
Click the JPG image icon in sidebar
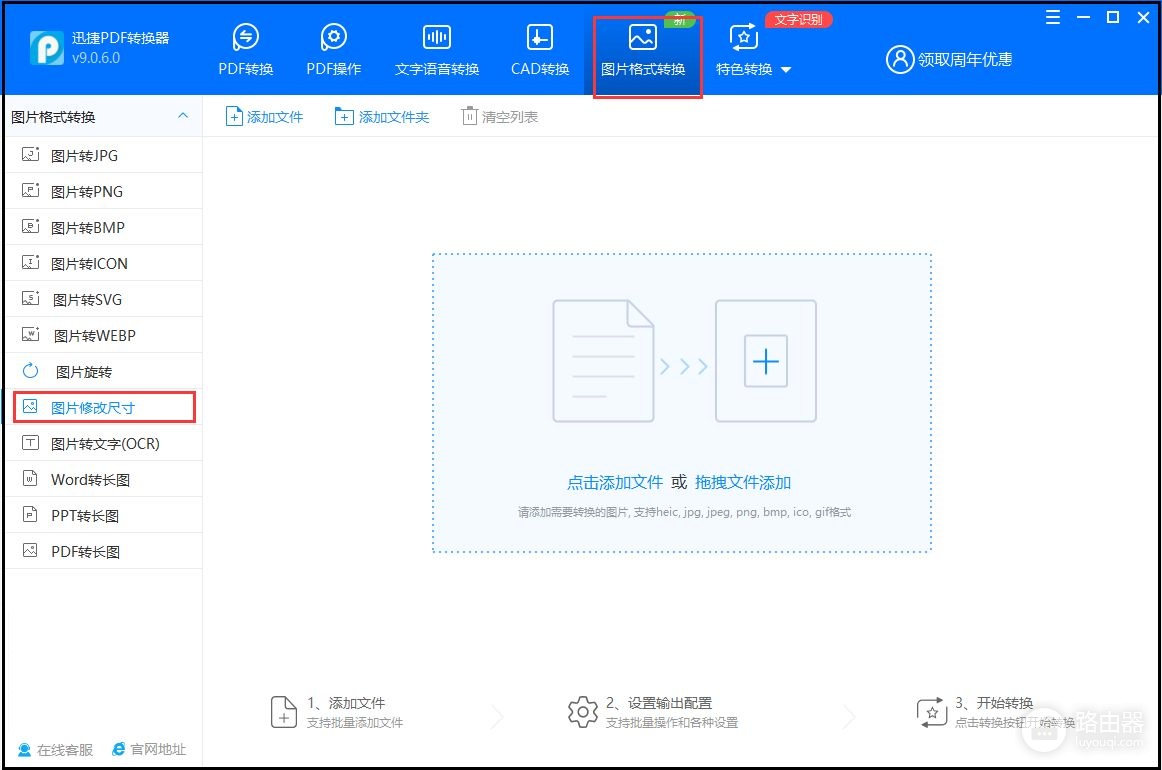click(x=30, y=154)
